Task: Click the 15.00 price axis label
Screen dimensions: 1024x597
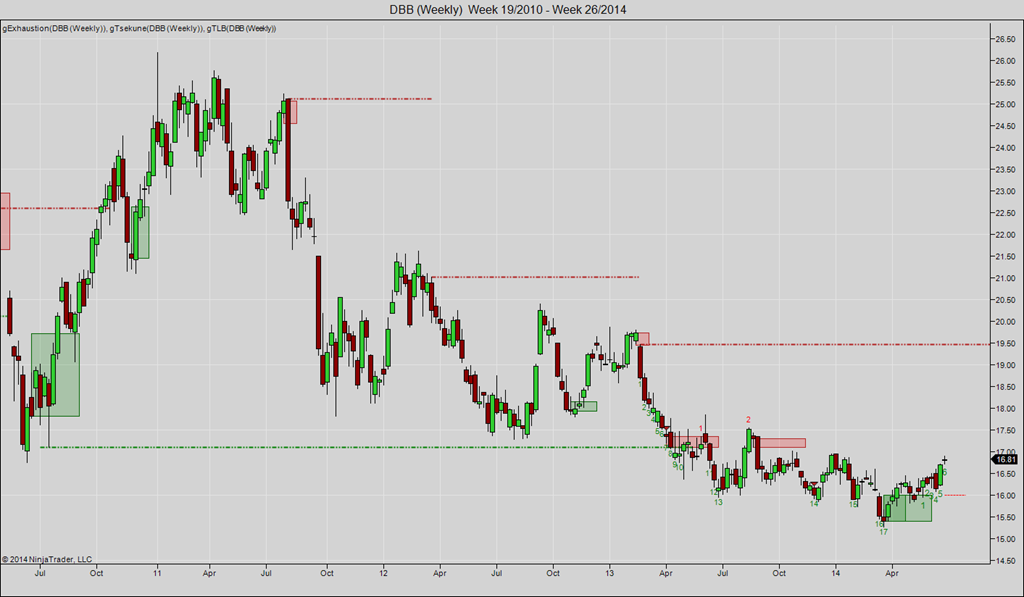Action: click(1004, 540)
